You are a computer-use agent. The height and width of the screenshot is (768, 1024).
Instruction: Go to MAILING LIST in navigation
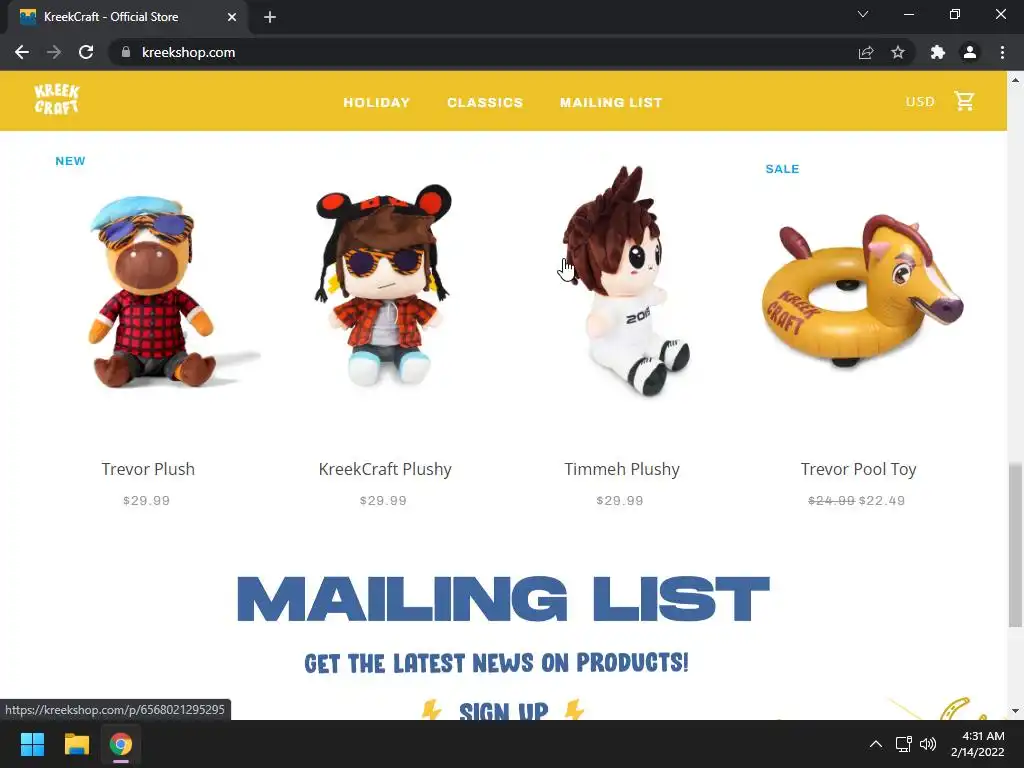[x=611, y=103]
